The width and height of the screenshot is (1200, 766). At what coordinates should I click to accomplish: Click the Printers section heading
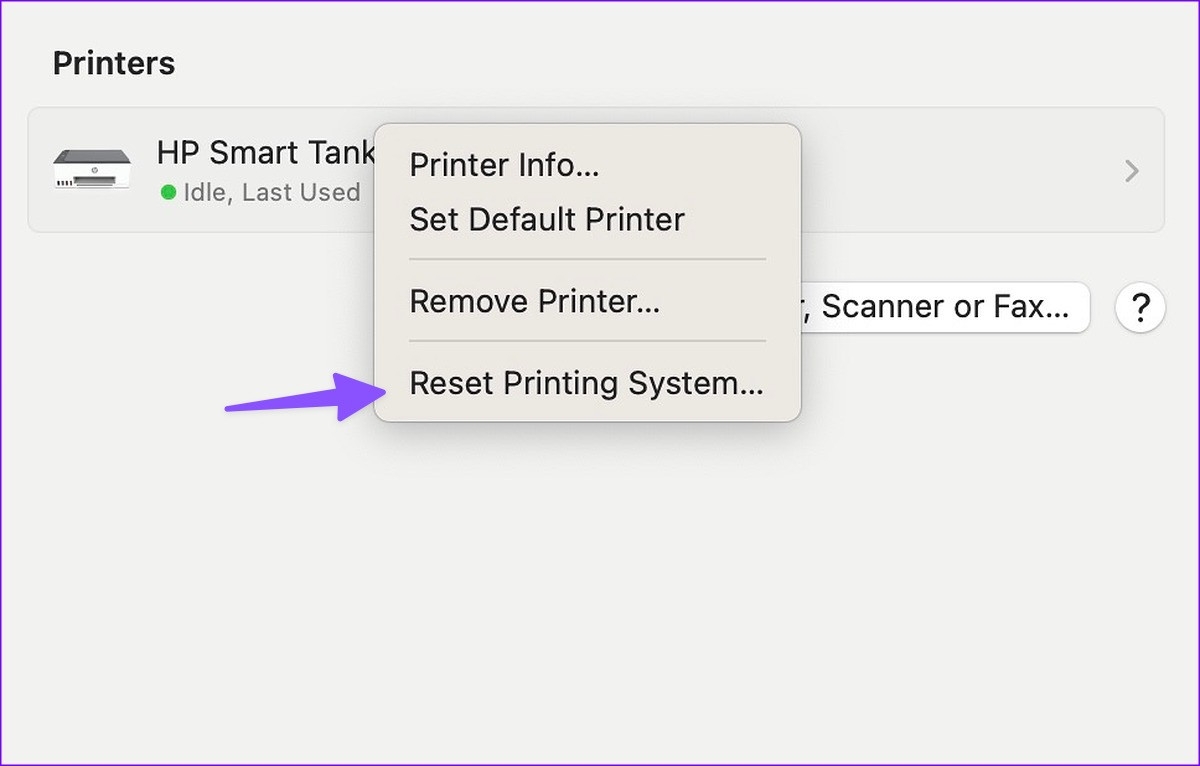(113, 64)
